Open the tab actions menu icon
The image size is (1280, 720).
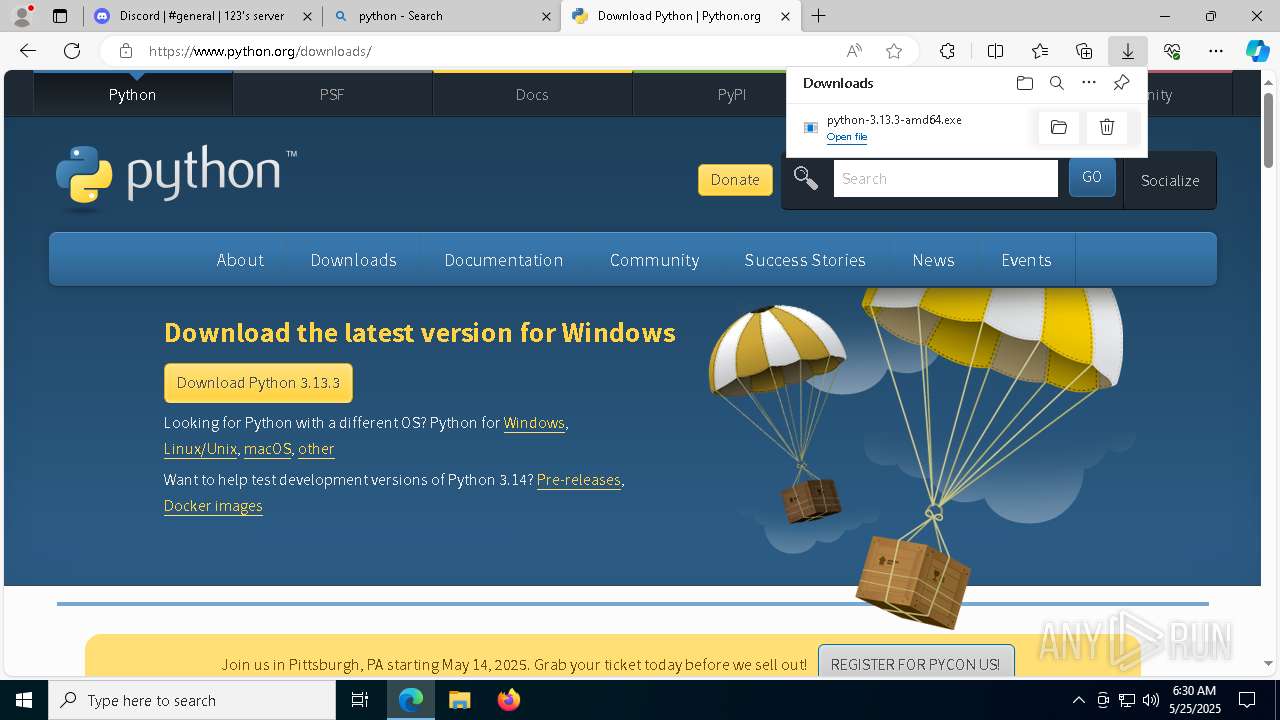pyautogui.click(x=60, y=16)
